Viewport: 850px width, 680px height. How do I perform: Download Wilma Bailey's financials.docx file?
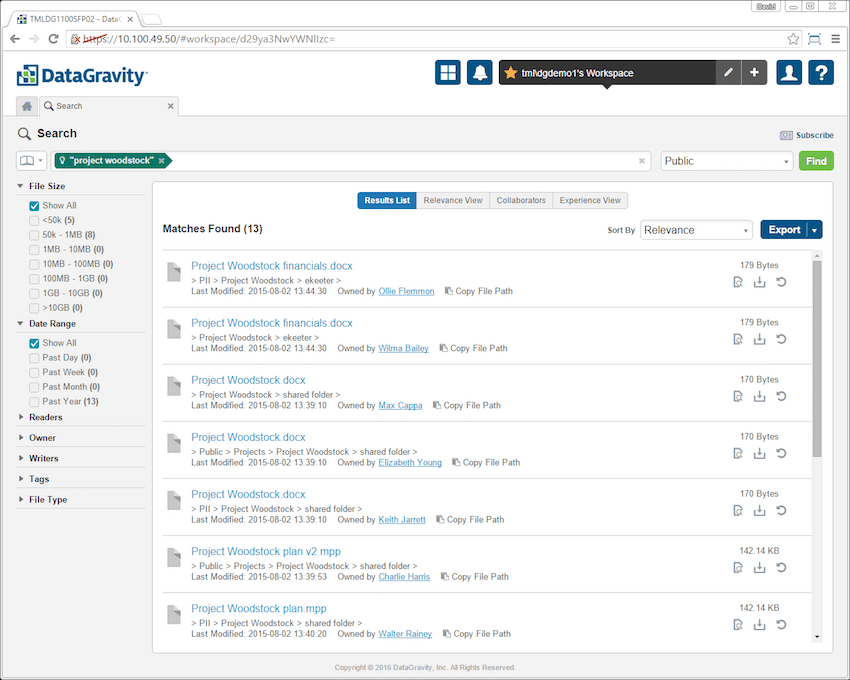[759, 339]
